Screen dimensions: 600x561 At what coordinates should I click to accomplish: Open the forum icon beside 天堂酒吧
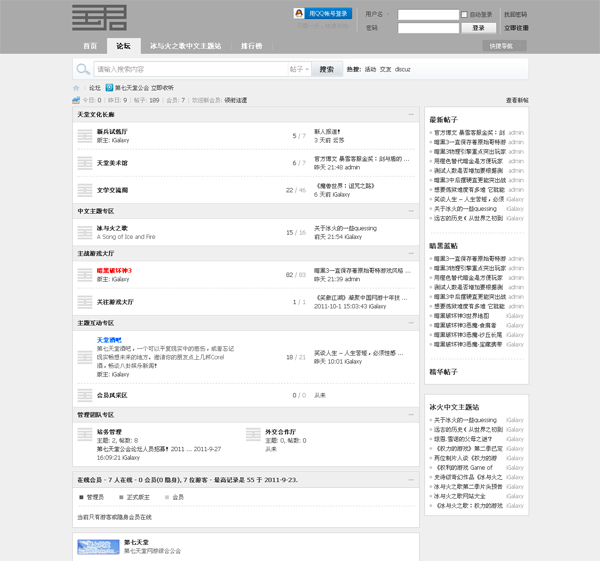[x=85, y=357]
